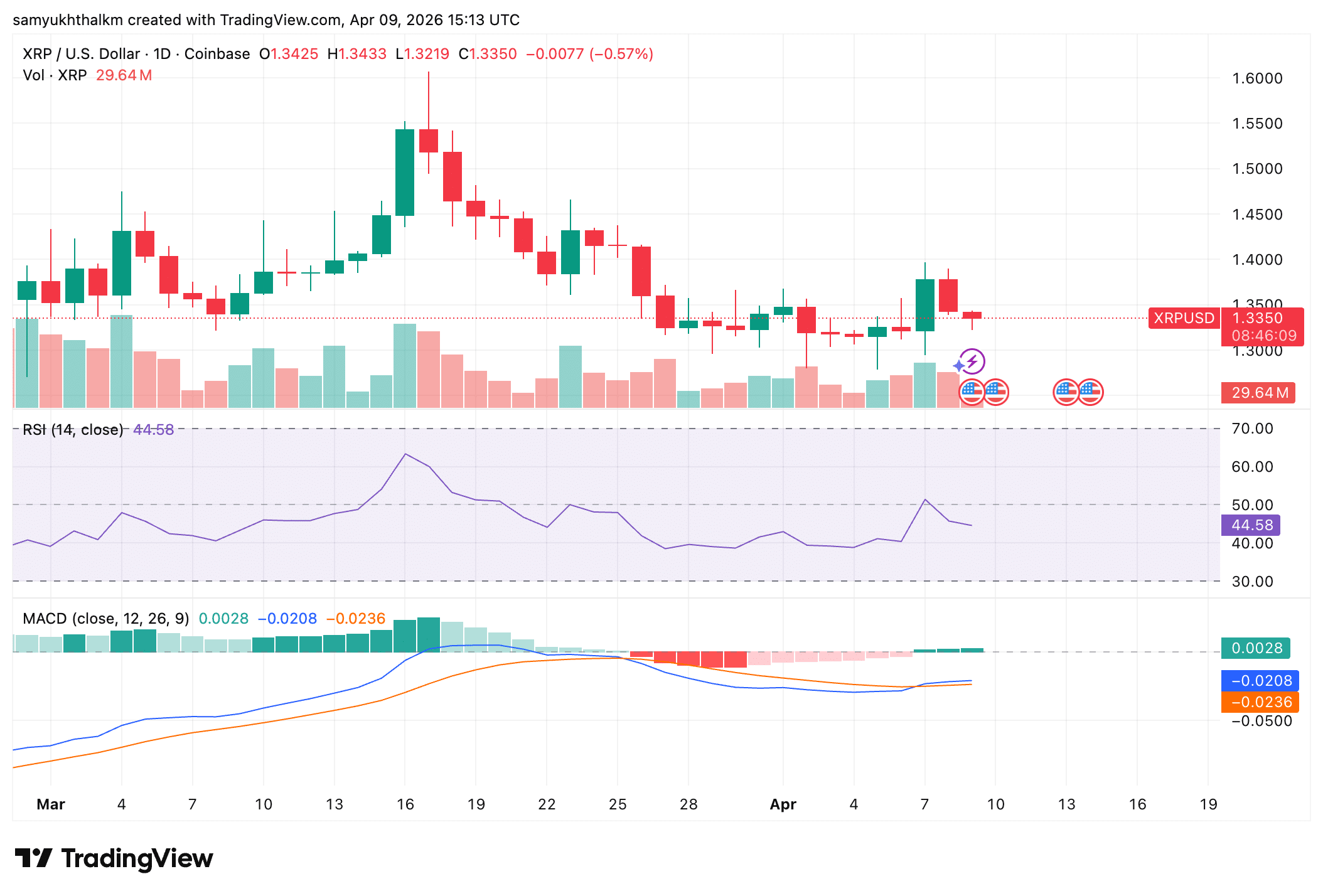Click the US flag event marker near Apr 13
This screenshot has height=896, width=1323.
pos(1067,391)
